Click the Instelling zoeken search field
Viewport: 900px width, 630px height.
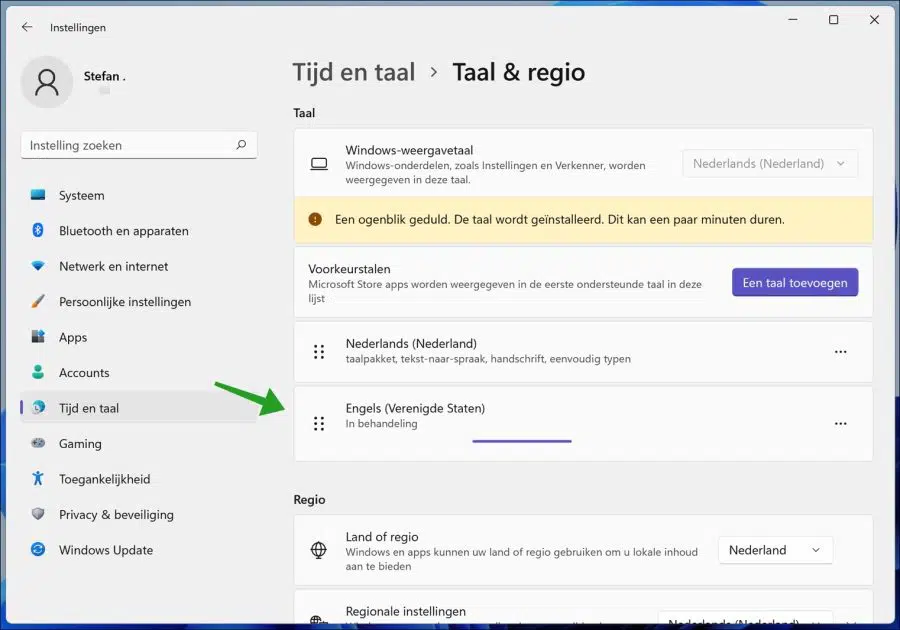pyautogui.click(x=139, y=145)
